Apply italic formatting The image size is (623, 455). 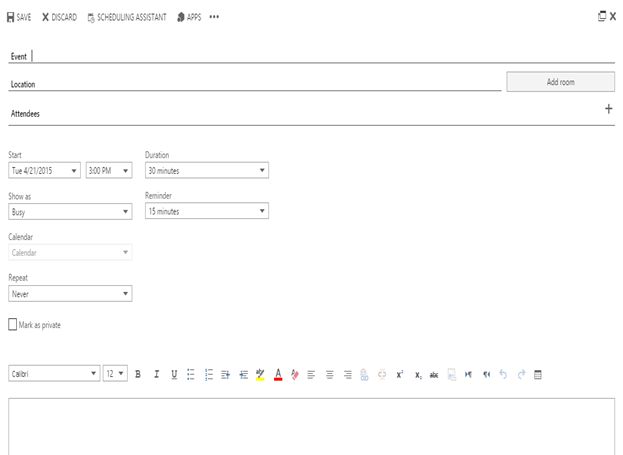click(156, 374)
